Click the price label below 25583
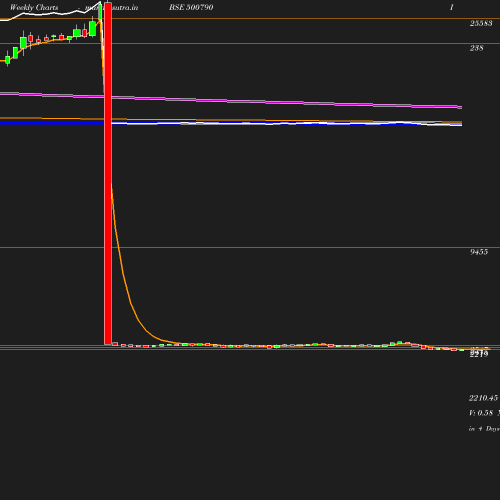500x500 pixels. click(477, 48)
